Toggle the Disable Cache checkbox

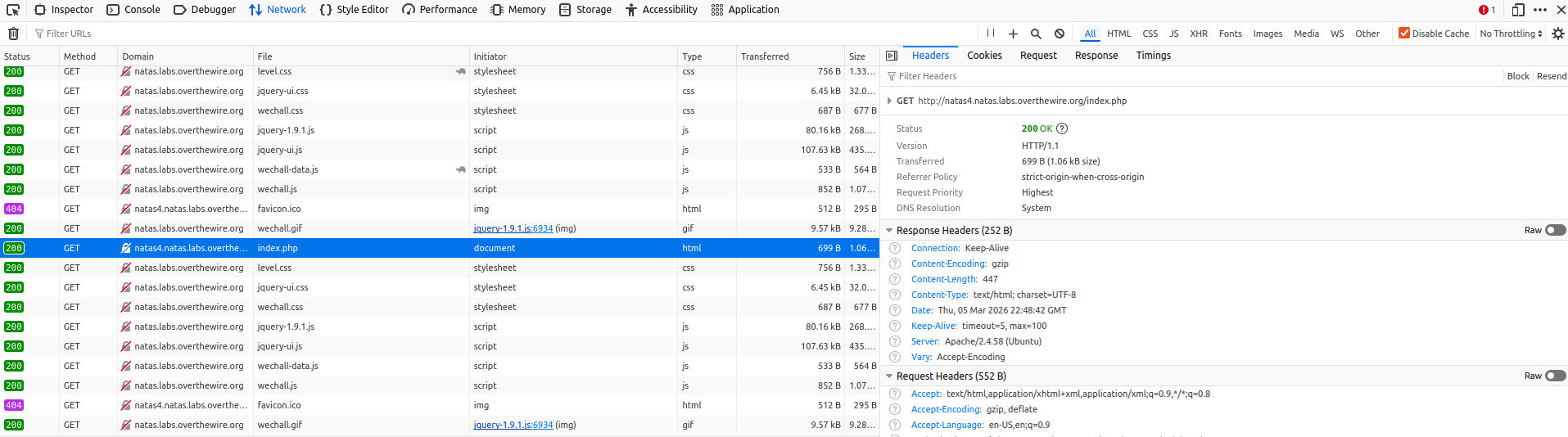(x=1404, y=34)
